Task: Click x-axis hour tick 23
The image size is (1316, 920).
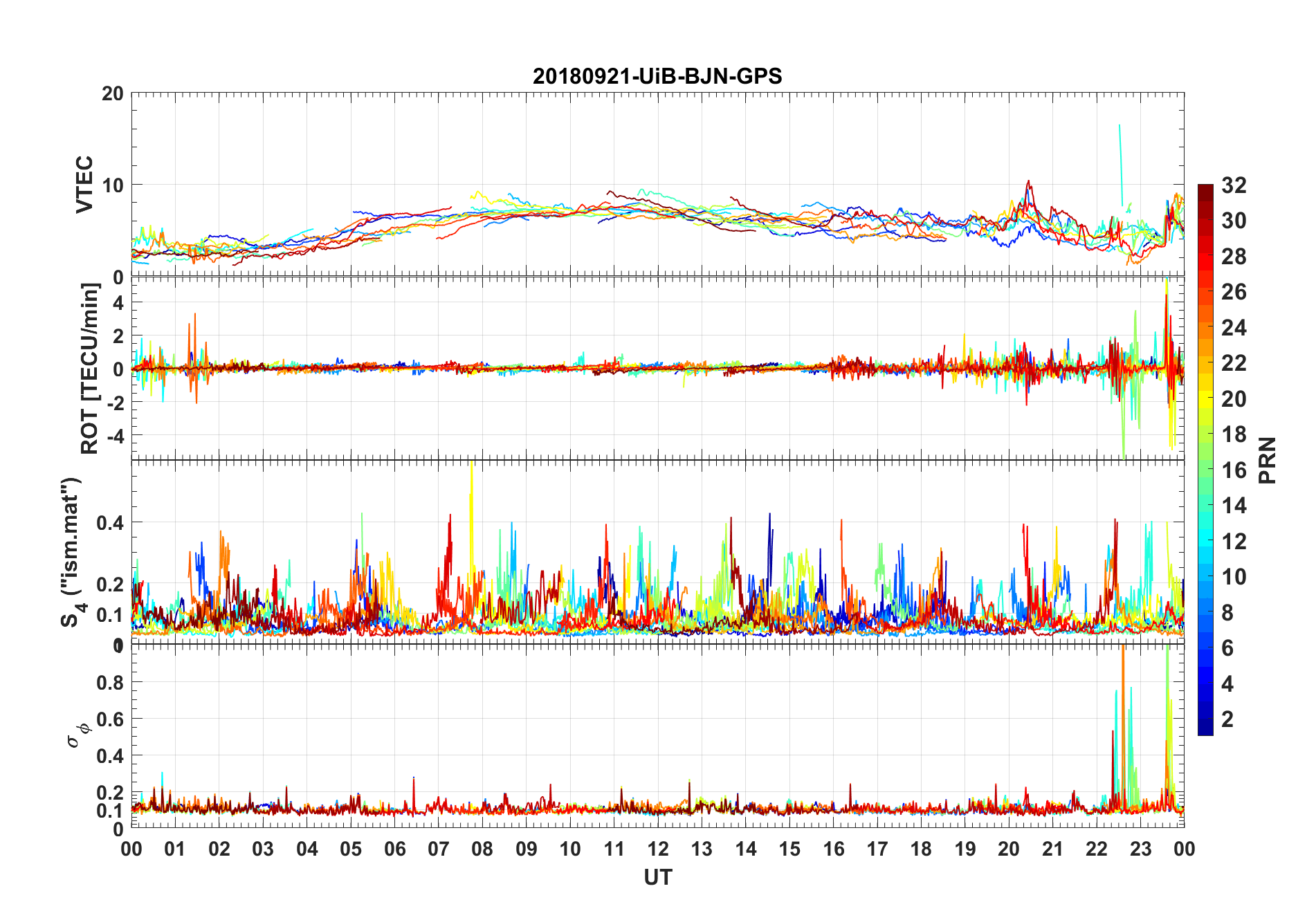Action: click(1140, 849)
